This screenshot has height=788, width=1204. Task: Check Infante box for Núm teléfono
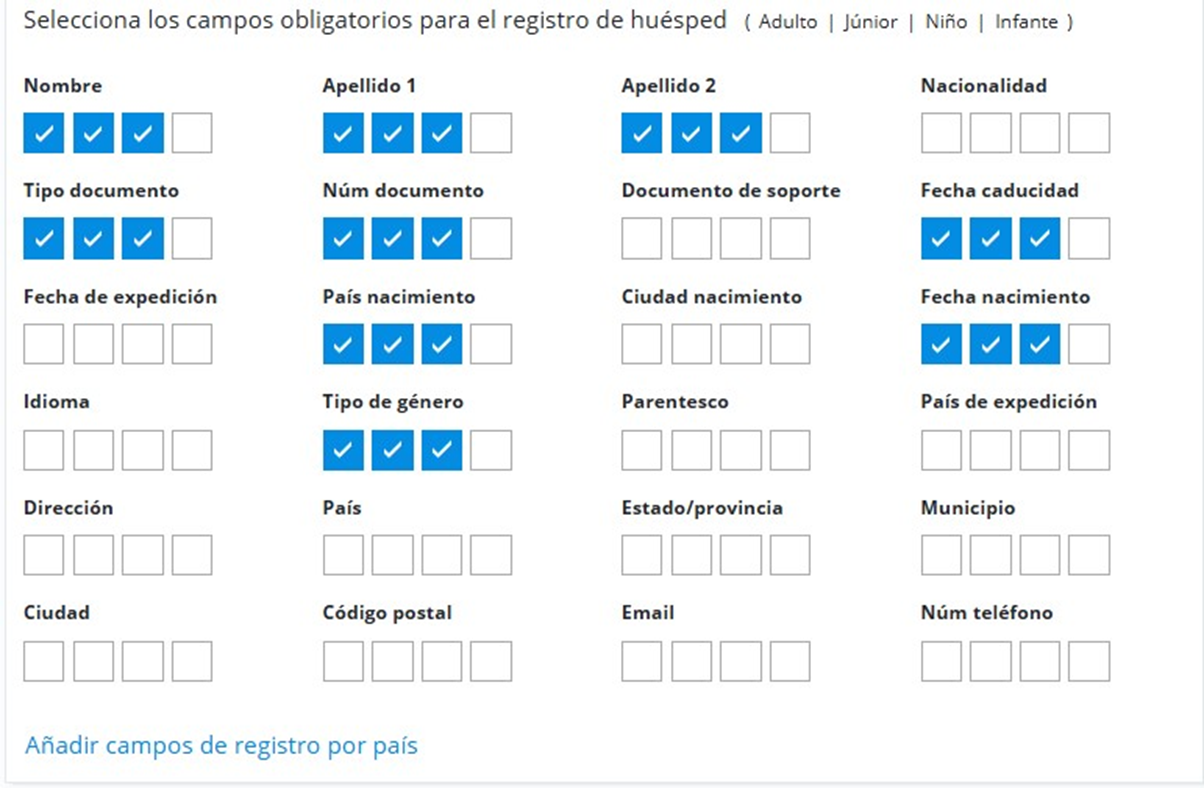pos(1089,661)
